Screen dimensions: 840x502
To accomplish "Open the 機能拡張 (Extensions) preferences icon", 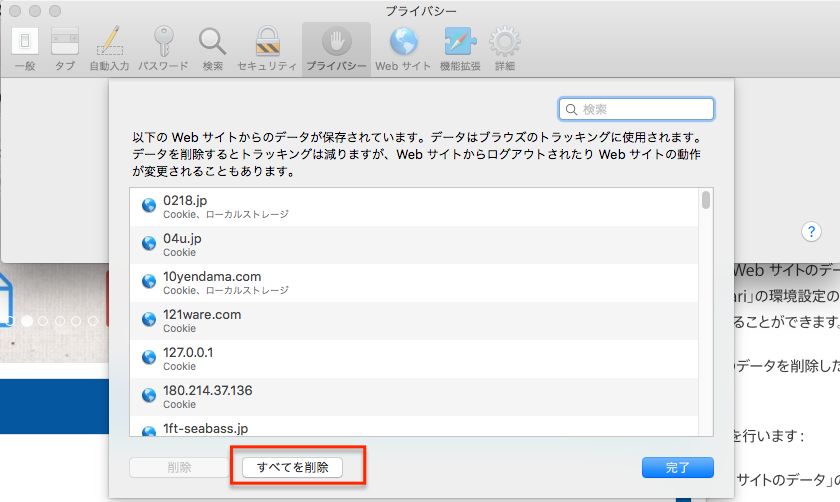I will pos(460,43).
